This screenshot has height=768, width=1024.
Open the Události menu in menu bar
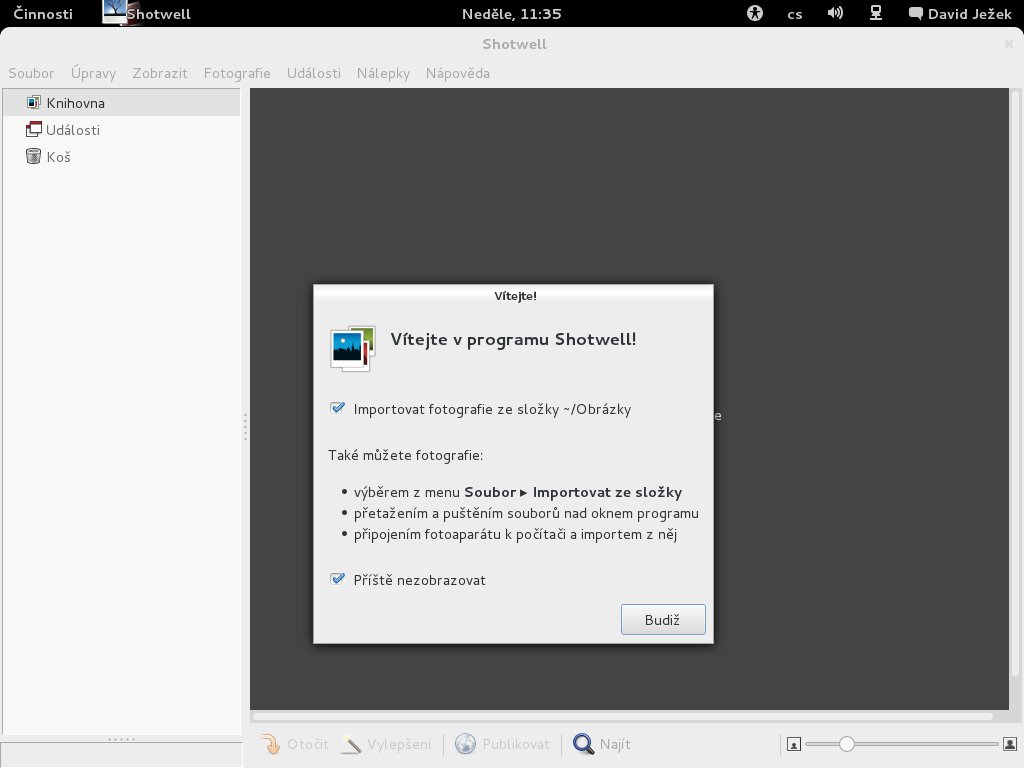click(313, 73)
